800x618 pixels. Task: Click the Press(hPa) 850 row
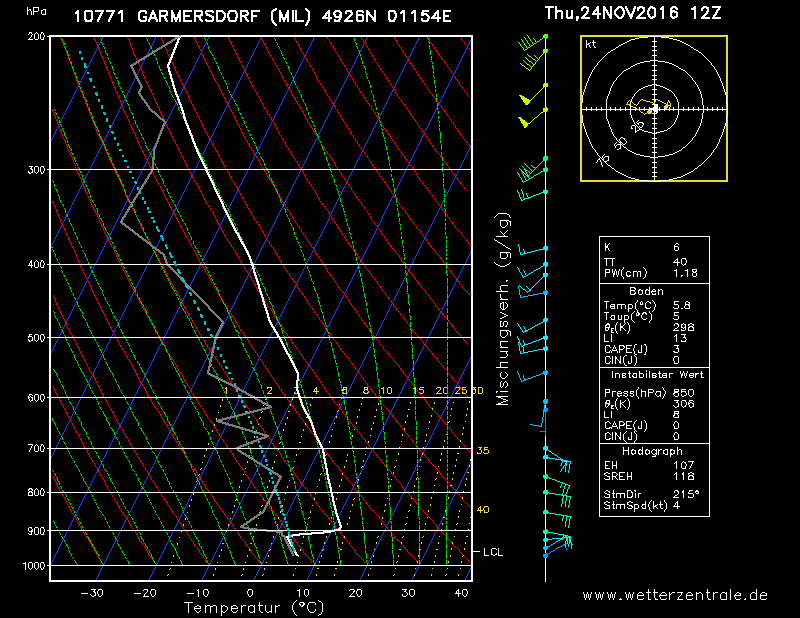654,393
